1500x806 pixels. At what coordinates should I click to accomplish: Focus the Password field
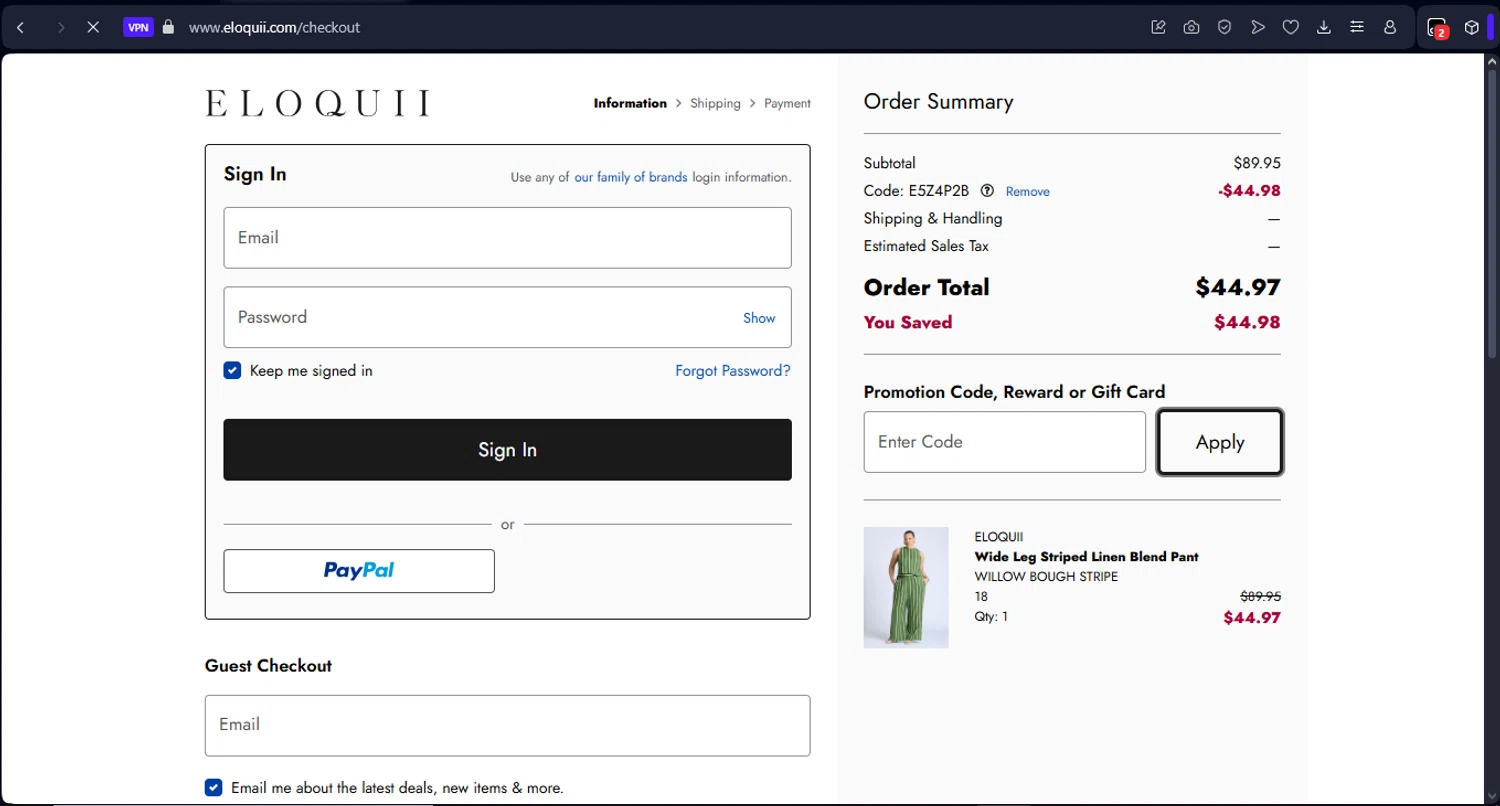tap(507, 317)
